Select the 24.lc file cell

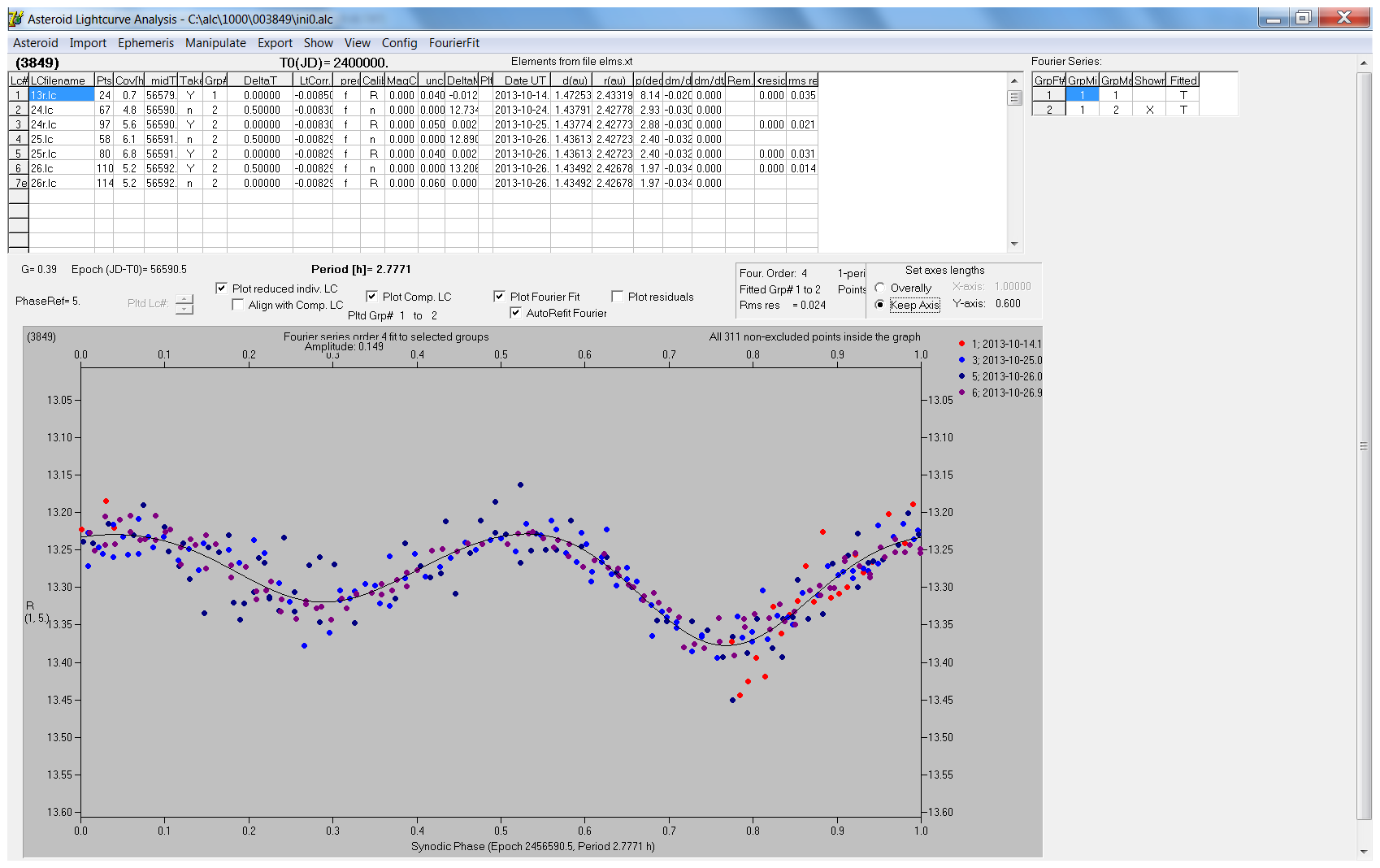pos(62,110)
